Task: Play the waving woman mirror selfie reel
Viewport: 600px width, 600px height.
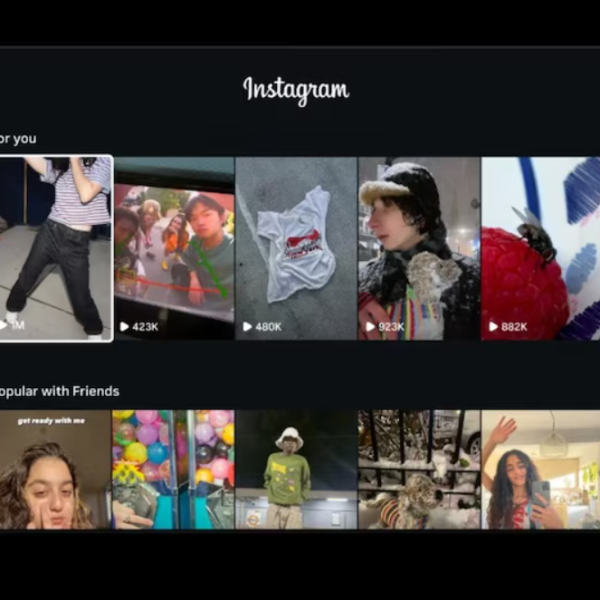Action: pos(540,470)
